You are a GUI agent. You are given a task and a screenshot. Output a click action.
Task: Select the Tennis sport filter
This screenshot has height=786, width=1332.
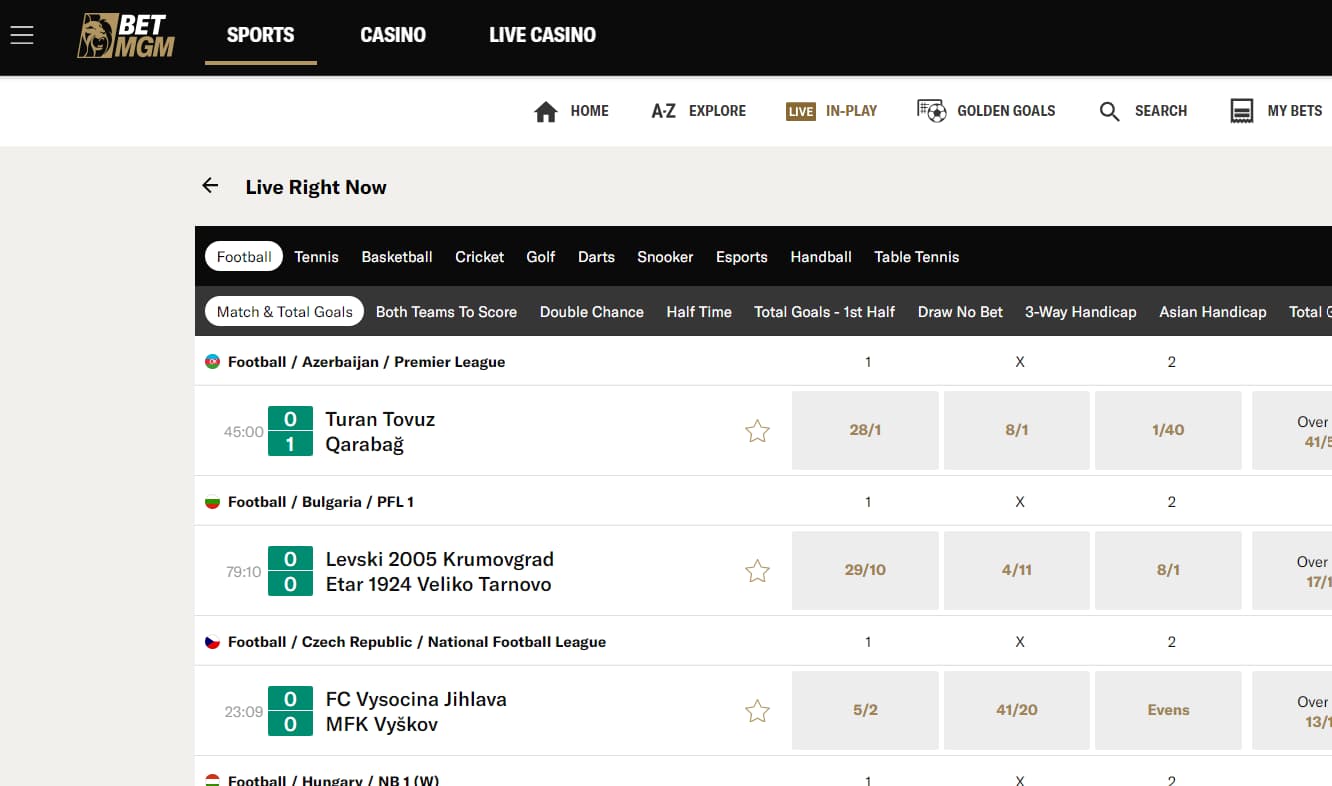(316, 257)
